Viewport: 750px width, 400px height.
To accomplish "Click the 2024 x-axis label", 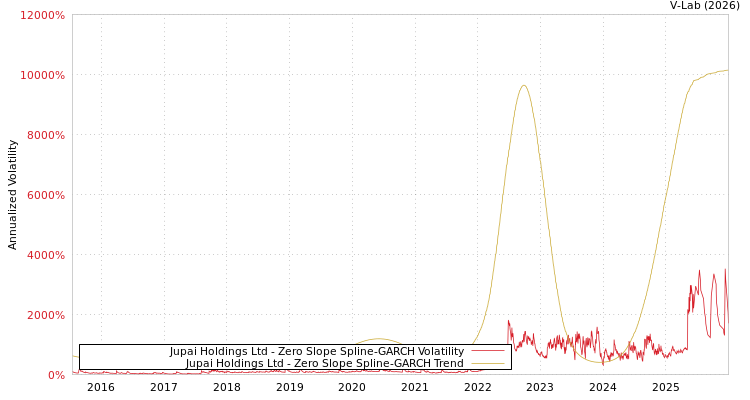I will tap(603, 387).
